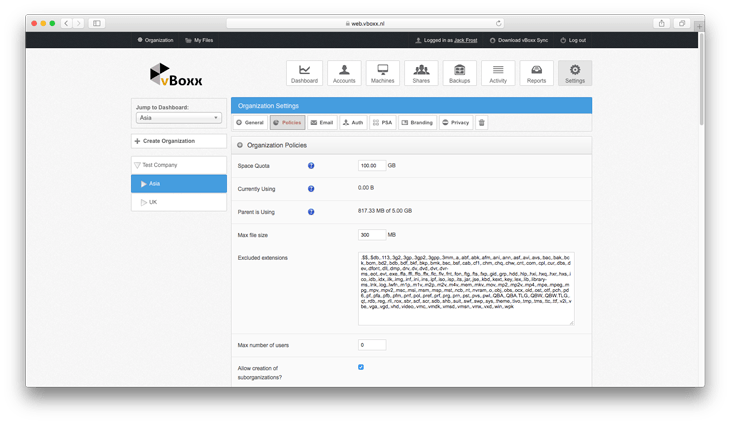The height and width of the screenshot is (423, 730).
Task: Switch to the Branding tab
Action: (x=417, y=122)
